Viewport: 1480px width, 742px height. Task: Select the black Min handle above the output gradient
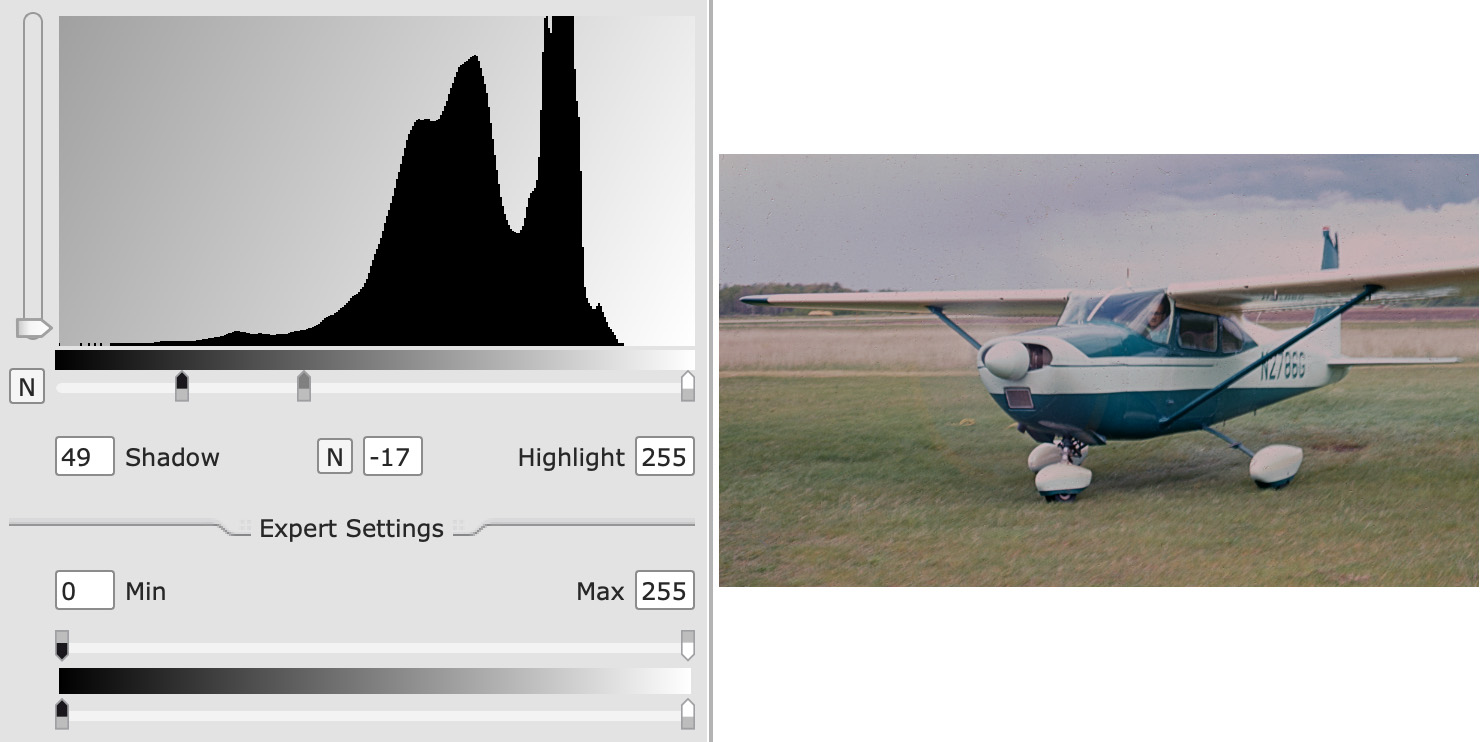pyautogui.click(x=62, y=645)
